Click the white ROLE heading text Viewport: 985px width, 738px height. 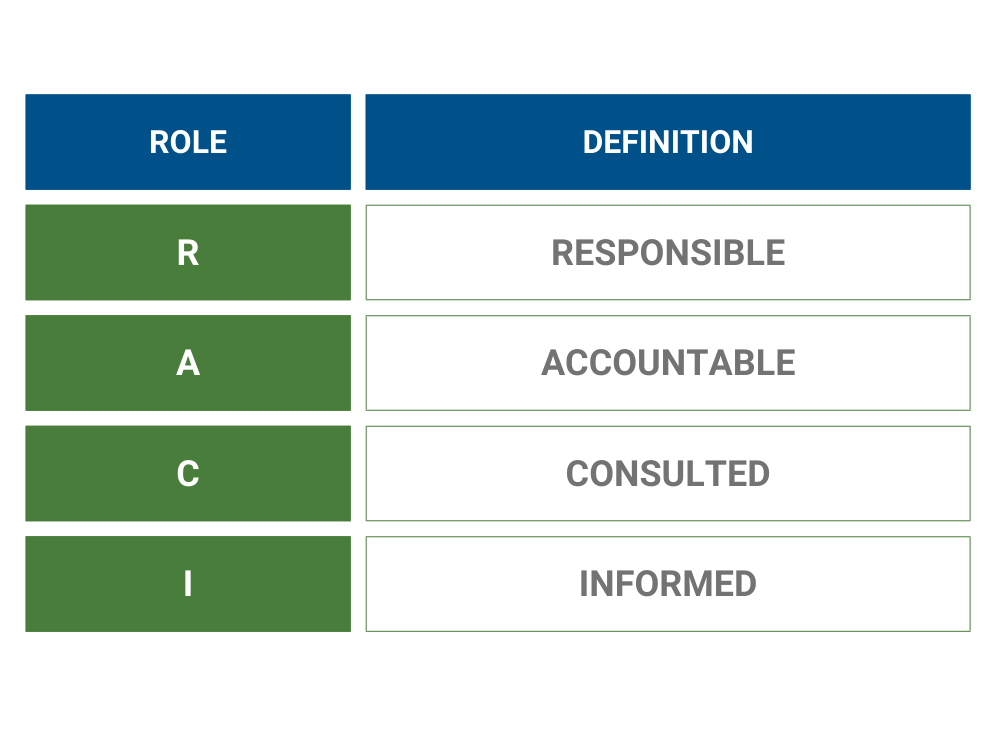[188, 142]
